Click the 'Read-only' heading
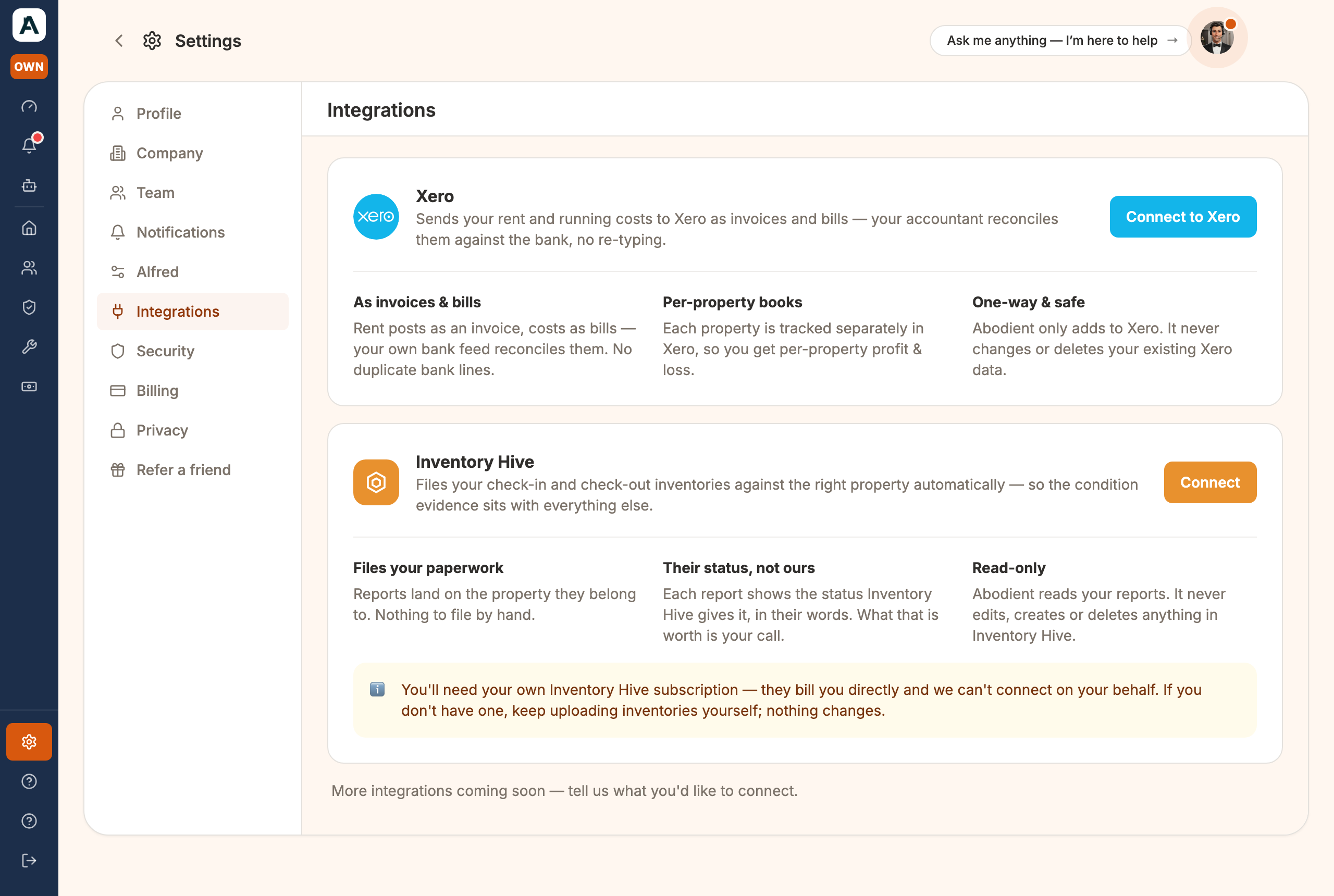Viewport: 1334px width, 896px height. pos(1009,567)
